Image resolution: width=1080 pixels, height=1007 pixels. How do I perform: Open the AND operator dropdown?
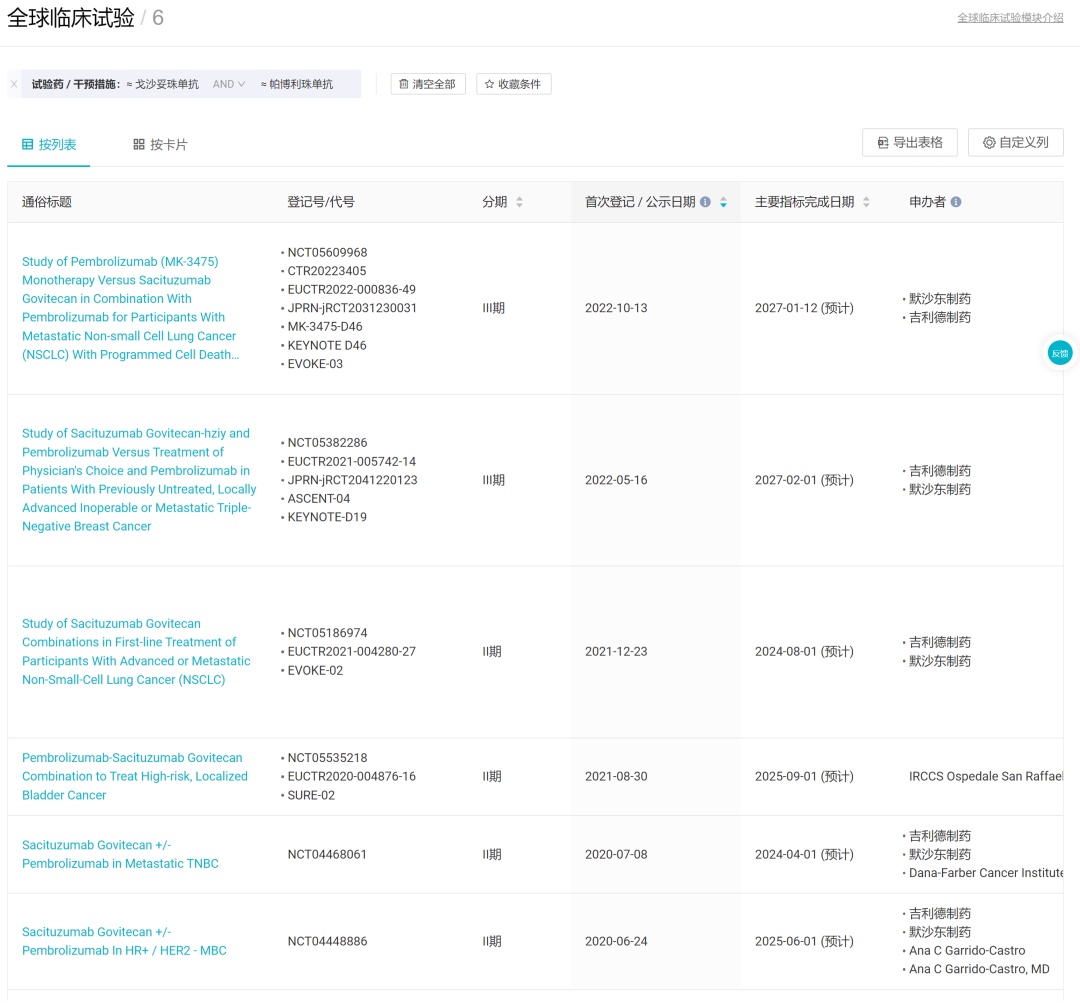click(229, 84)
